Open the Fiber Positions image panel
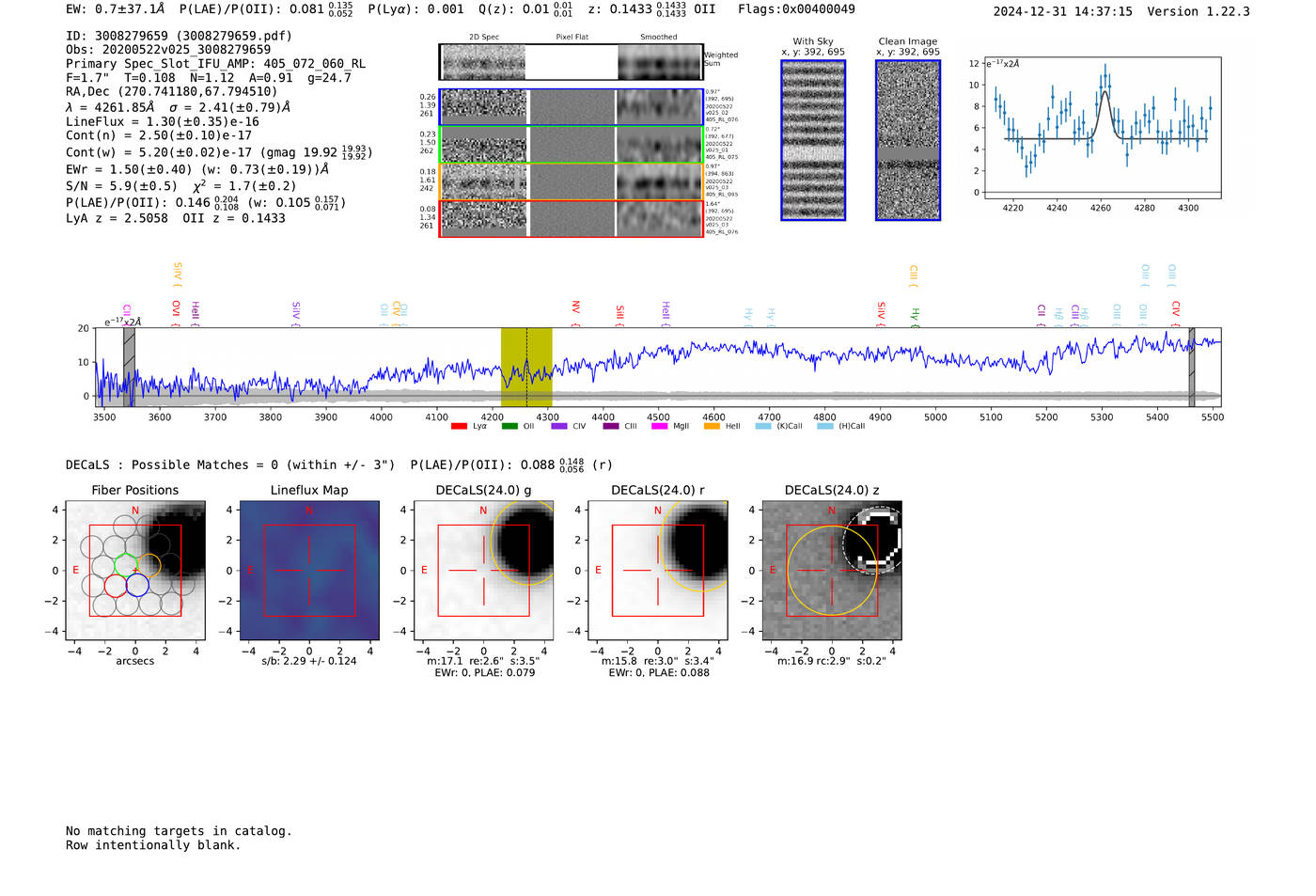Screen dimensions: 1316x896 (135, 571)
